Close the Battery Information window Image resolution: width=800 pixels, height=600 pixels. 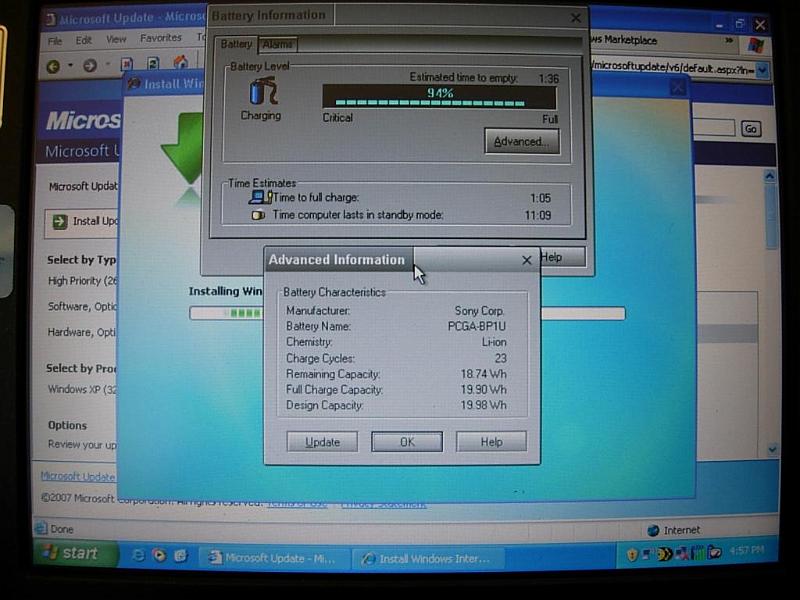coord(576,18)
